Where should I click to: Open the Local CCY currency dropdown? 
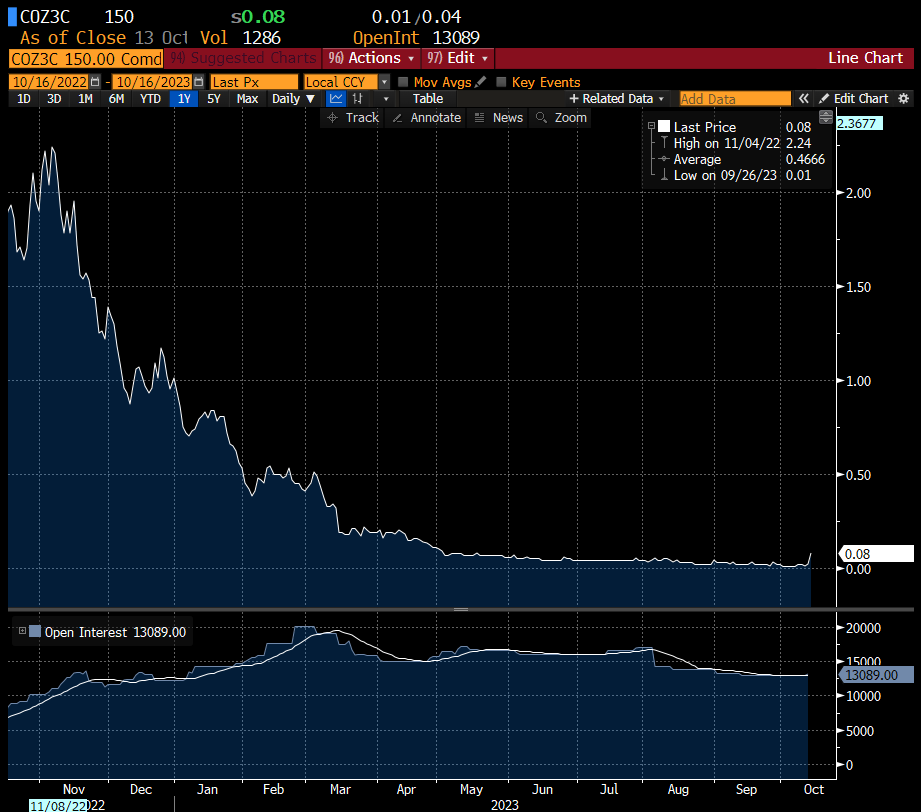click(384, 82)
